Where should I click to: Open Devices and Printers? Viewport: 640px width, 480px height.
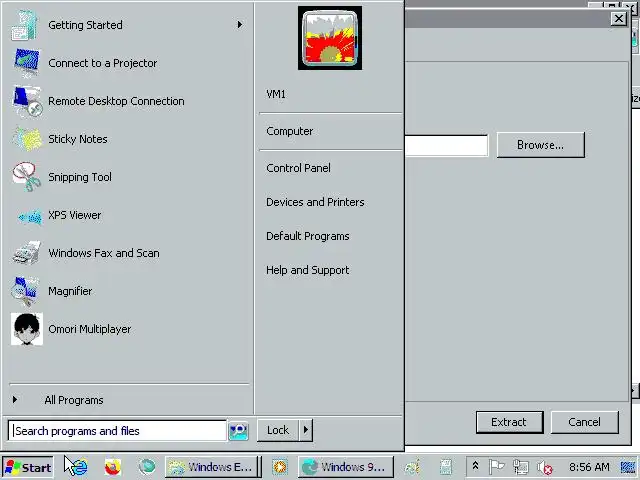(x=315, y=202)
